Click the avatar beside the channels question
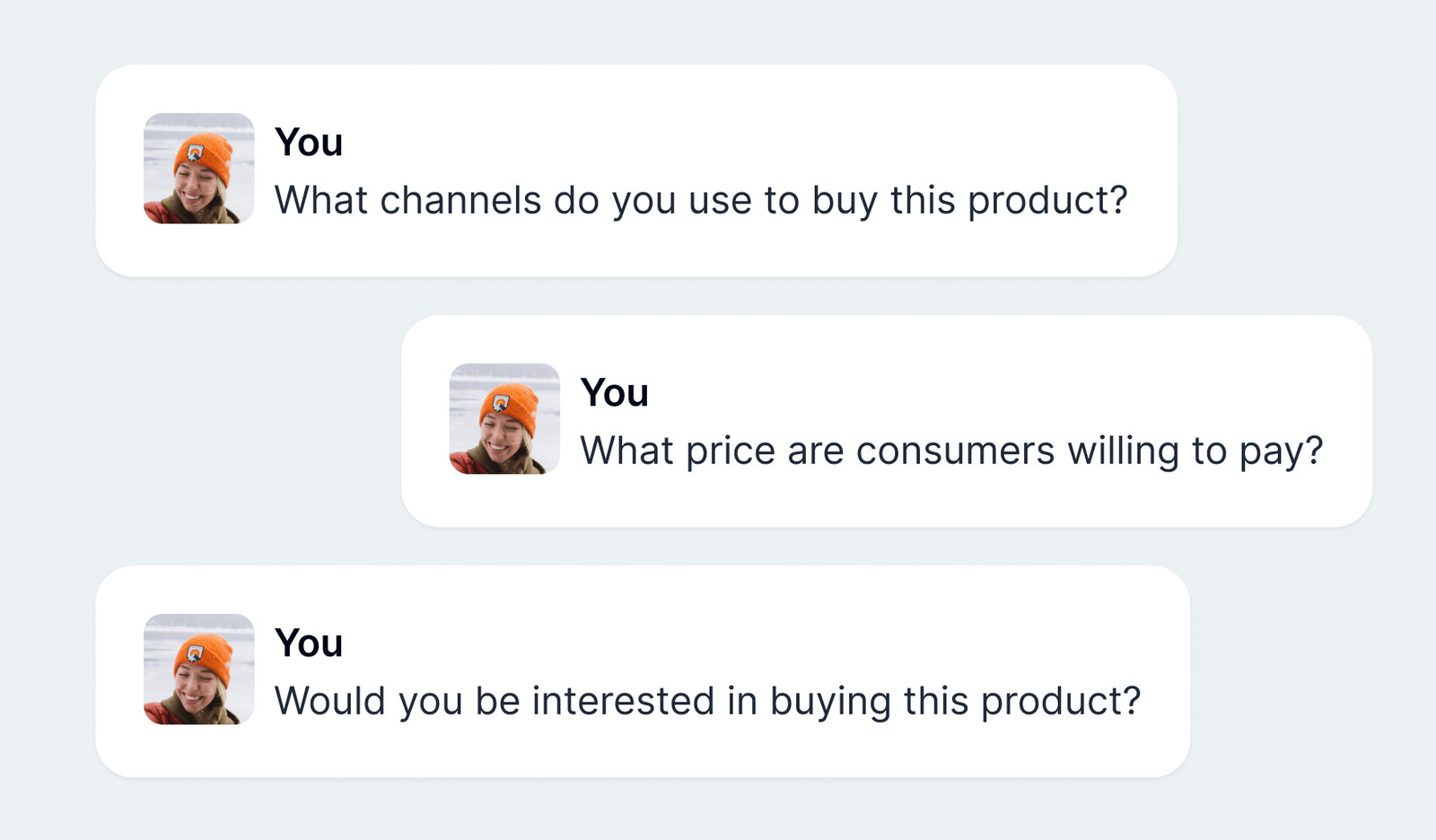Screen dimensions: 1436x840 [x=198, y=169]
